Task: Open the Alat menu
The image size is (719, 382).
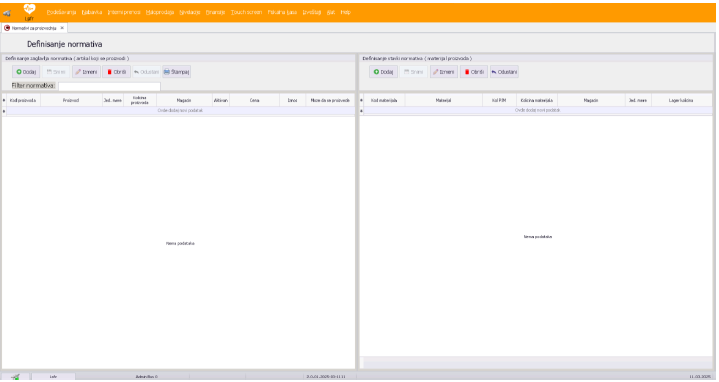Action: tap(331, 12)
